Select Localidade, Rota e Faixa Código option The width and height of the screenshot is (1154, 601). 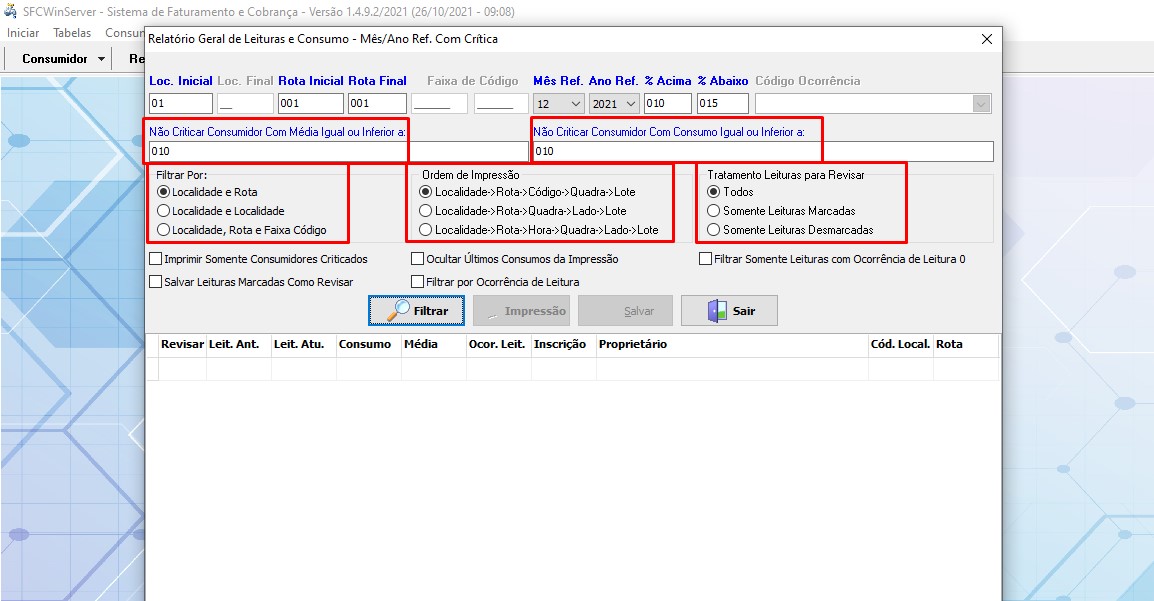[x=164, y=230]
